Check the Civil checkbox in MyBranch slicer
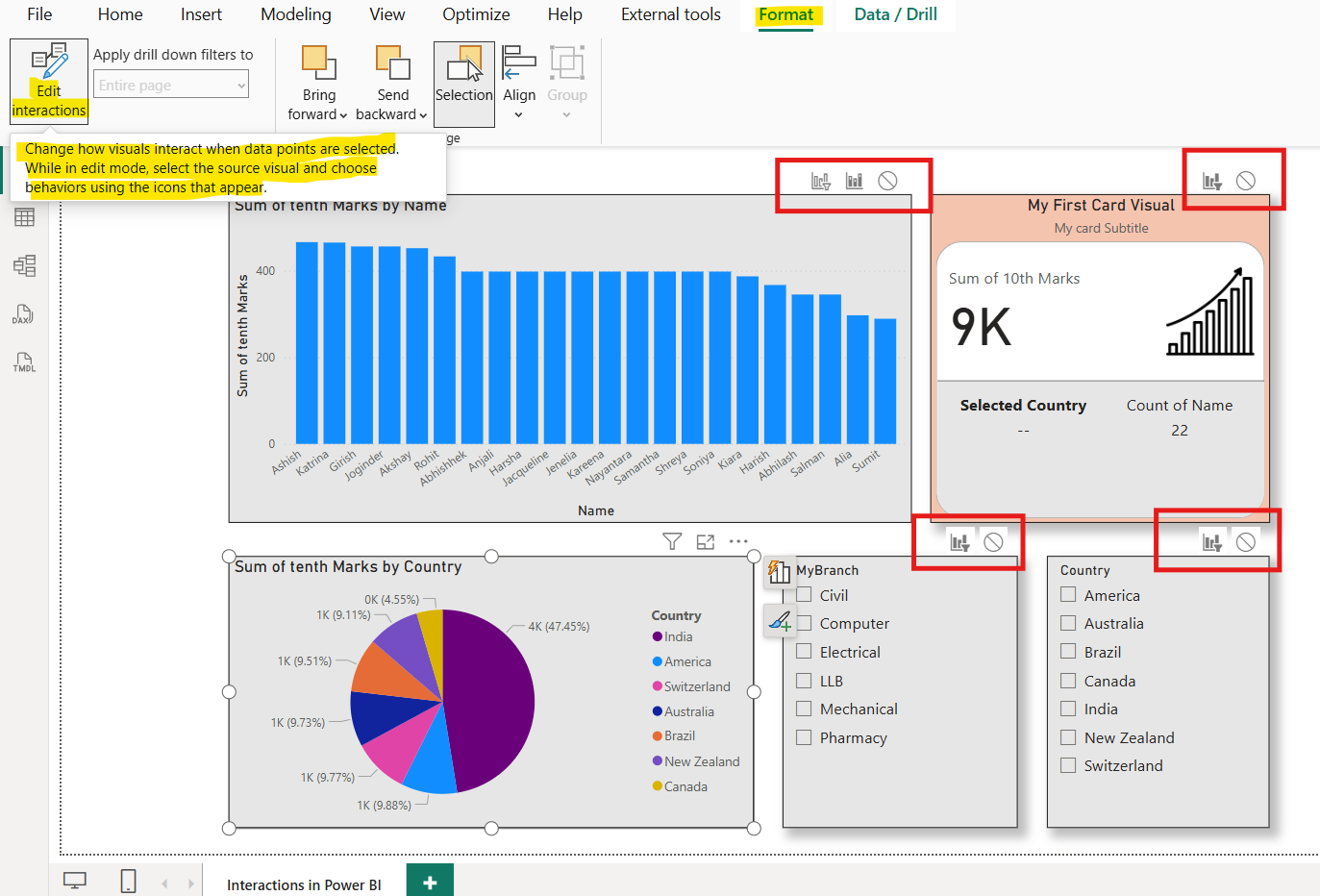Screen dimensions: 1320x896 [803, 594]
